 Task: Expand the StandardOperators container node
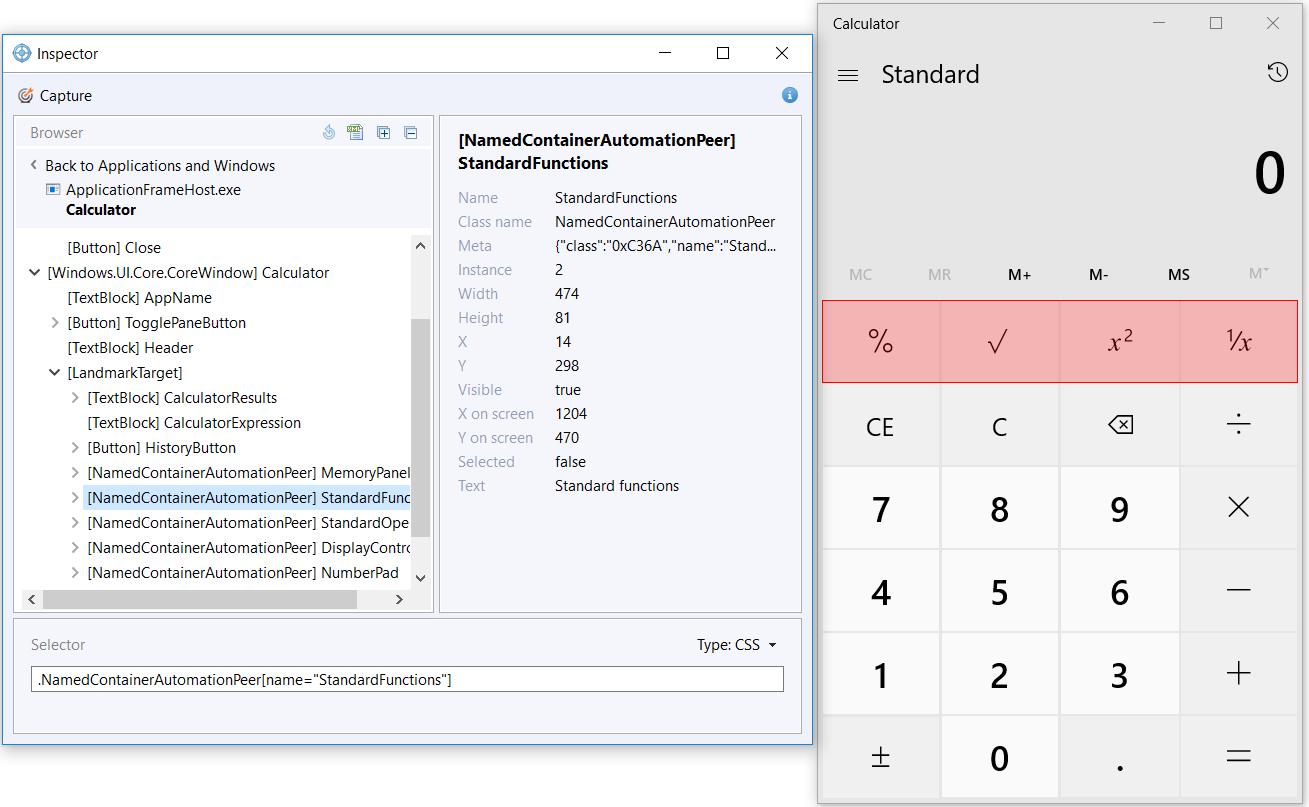click(75, 523)
